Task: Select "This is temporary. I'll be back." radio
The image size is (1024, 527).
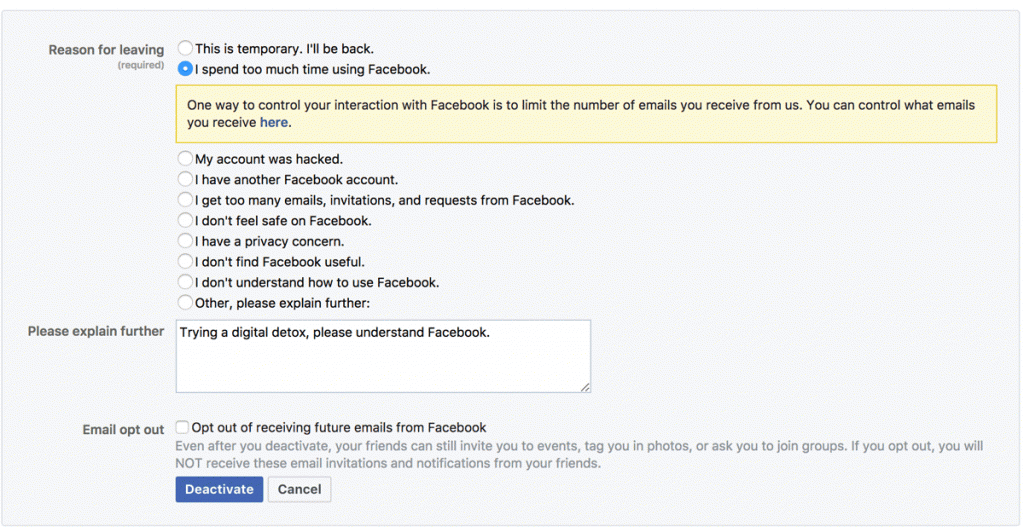Action: 185,48
